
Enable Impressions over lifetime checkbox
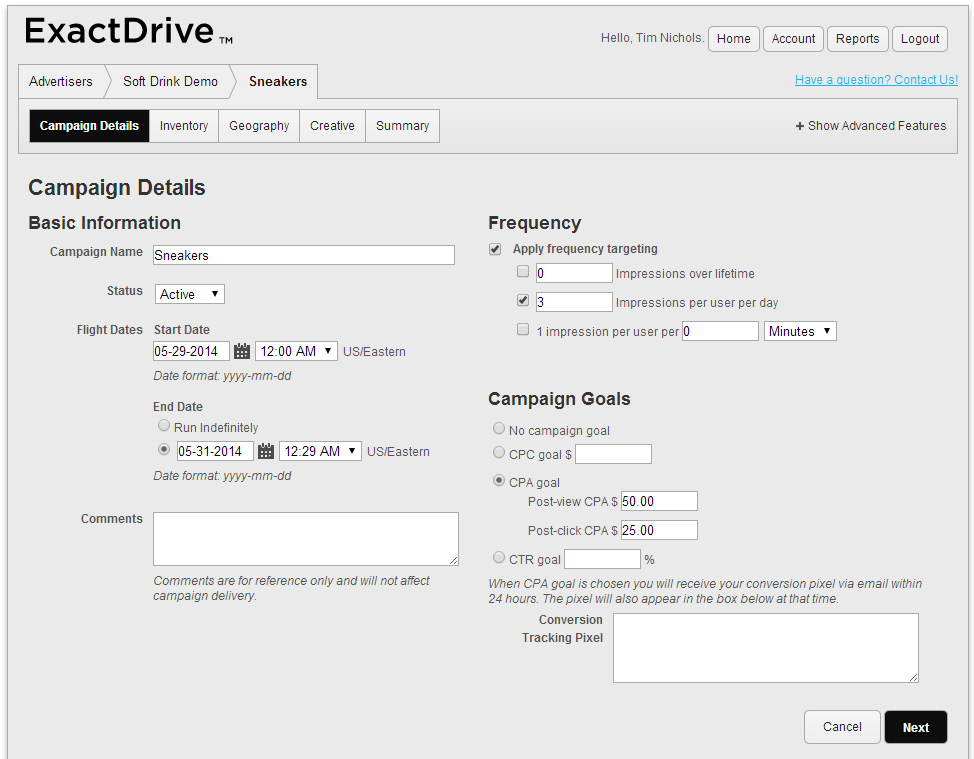523,271
